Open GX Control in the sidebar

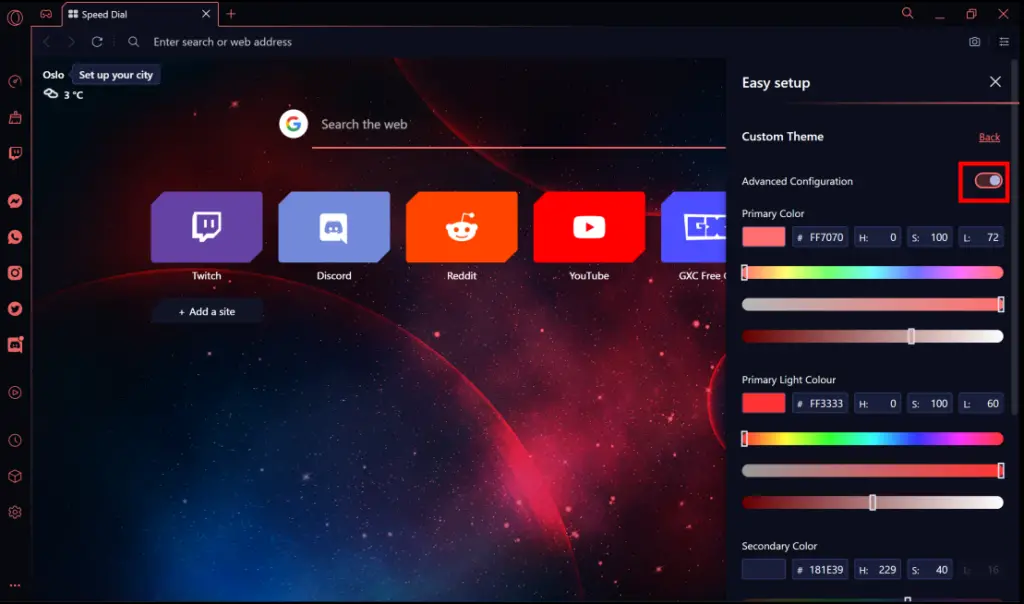click(15, 82)
